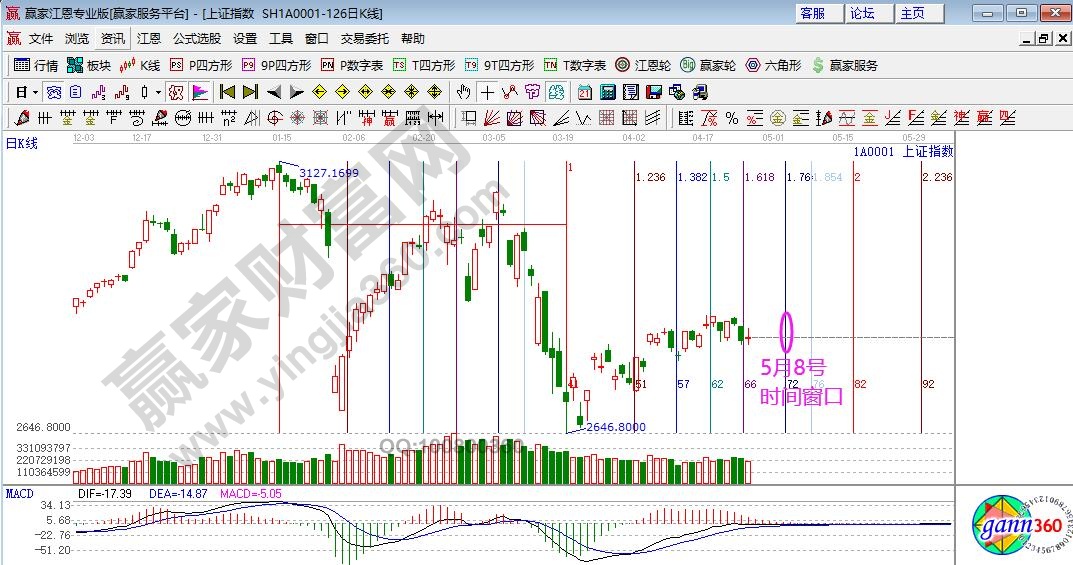This screenshot has width=1073, height=565.
Task: Open the 赢家轮 wheel tool
Action: pyautogui.click(x=708, y=65)
